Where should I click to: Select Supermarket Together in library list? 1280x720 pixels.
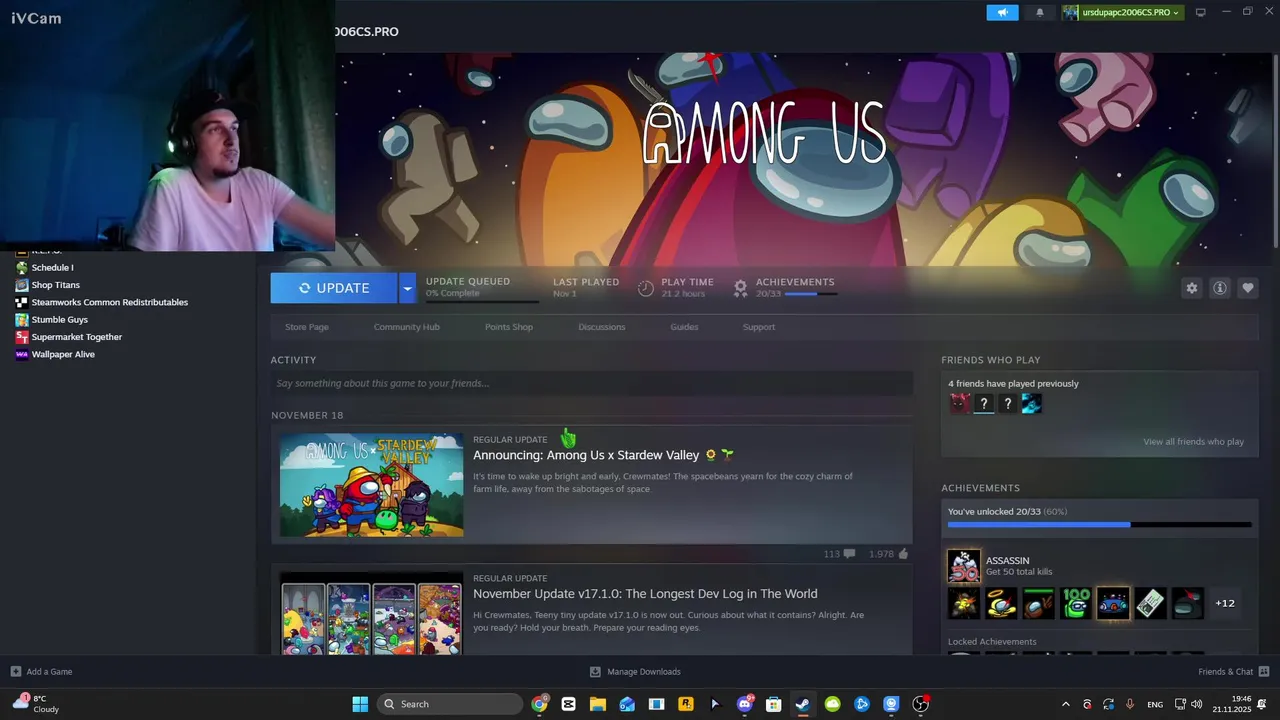[76, 337]
